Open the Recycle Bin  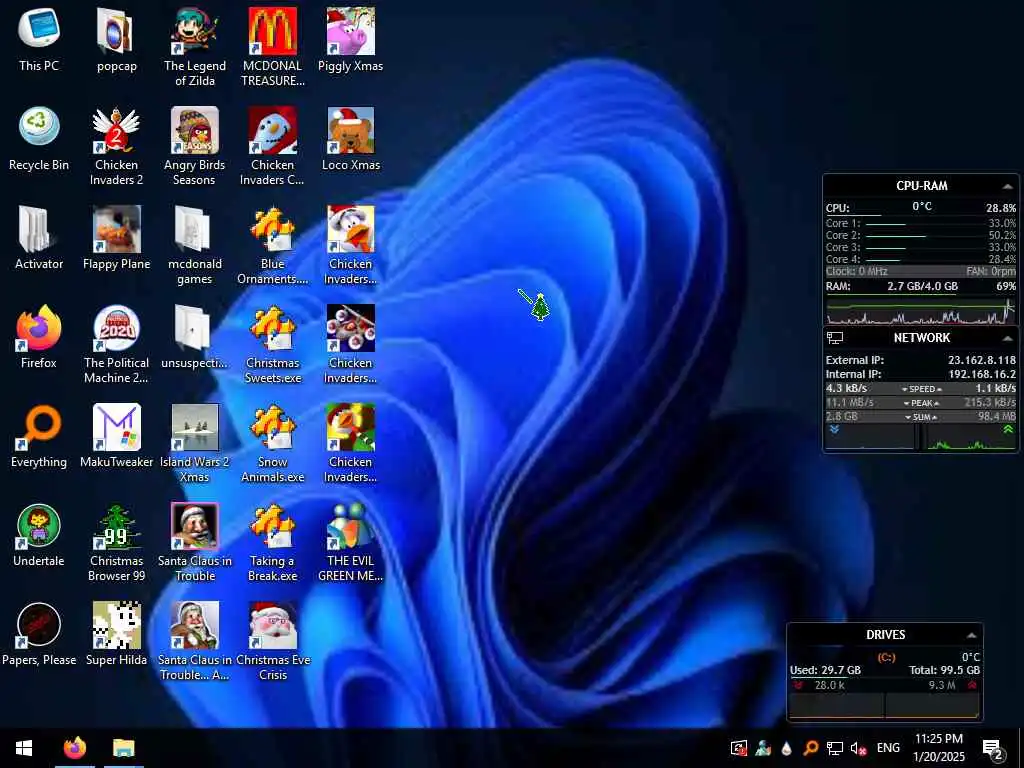point(39,138)
